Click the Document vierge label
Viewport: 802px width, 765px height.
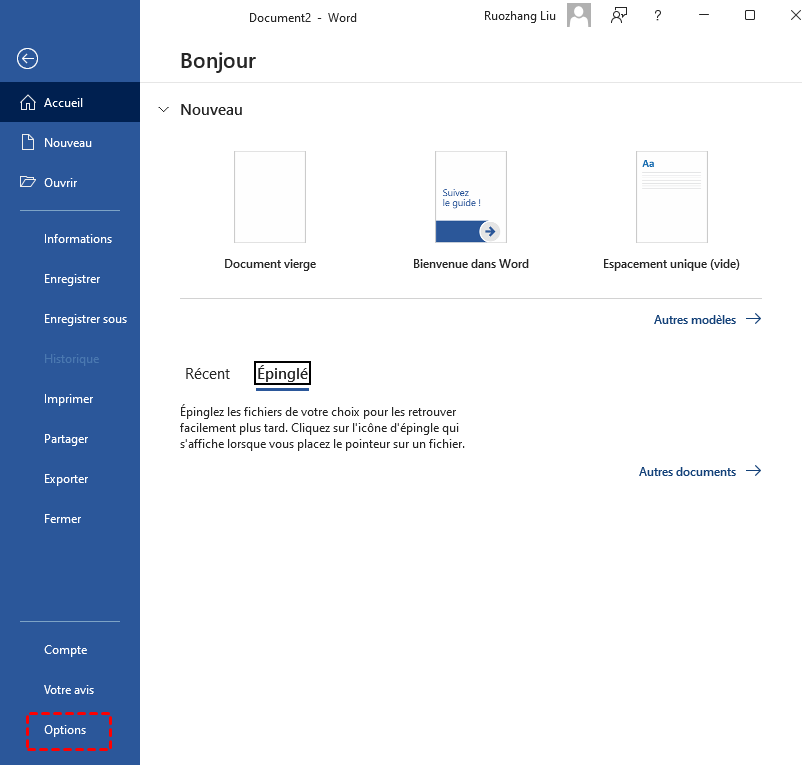point(270,264)
